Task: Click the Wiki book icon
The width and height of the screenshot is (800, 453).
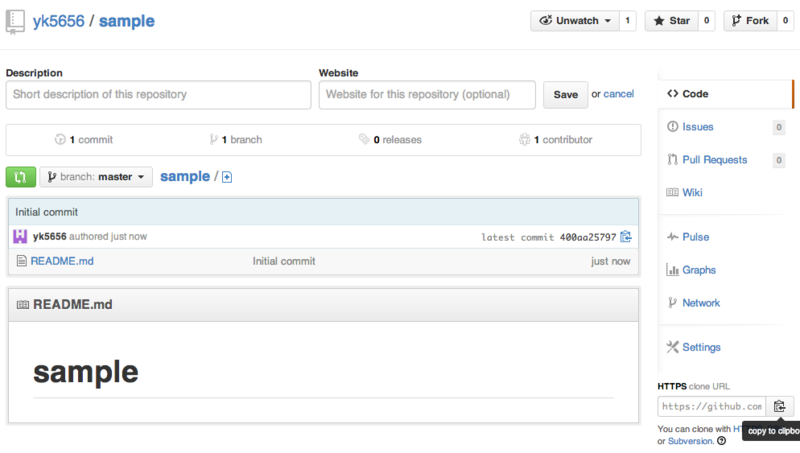Action: click(x=672, y=192)
